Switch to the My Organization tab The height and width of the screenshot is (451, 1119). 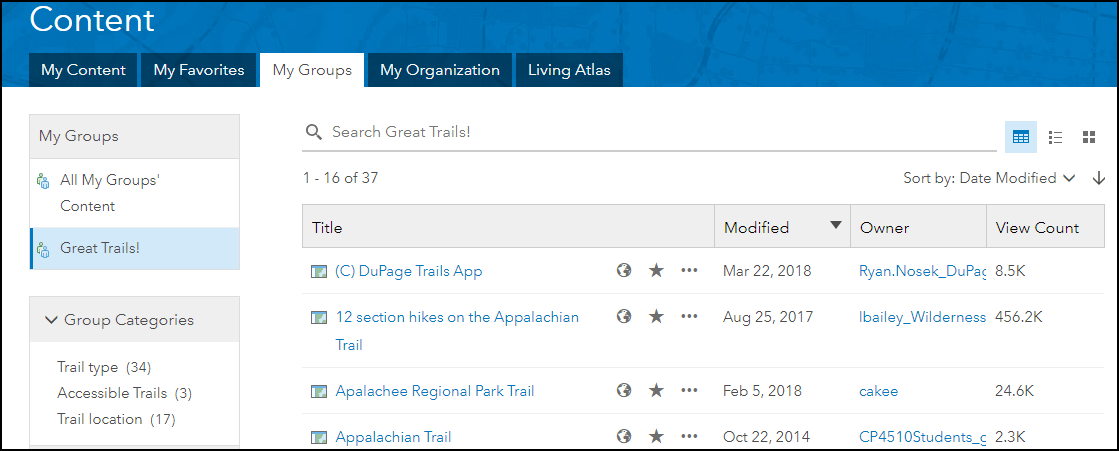pyautogui.click(x=439, y=70)
